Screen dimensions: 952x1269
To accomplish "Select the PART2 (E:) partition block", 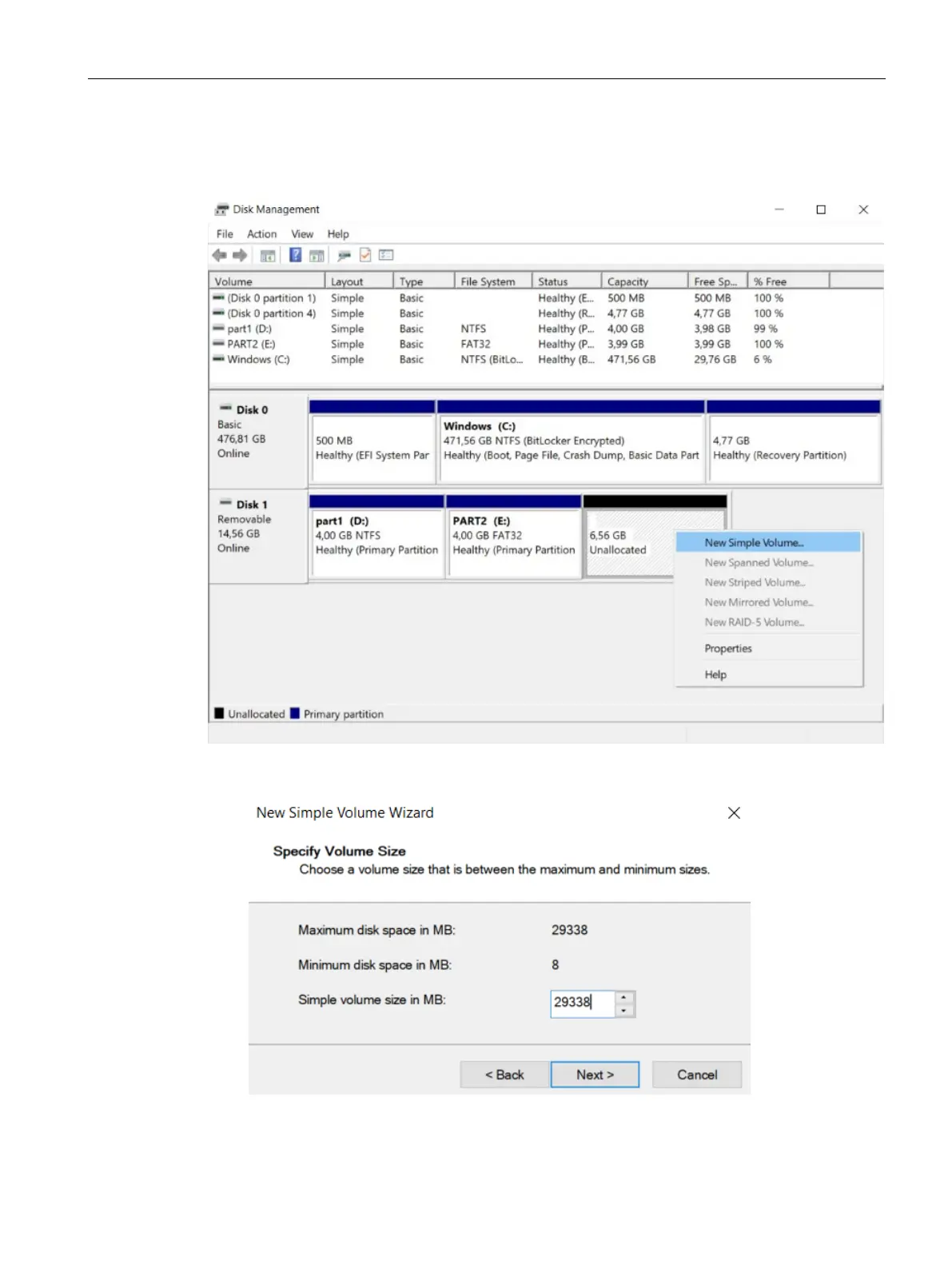I will [x=514, y=536].
